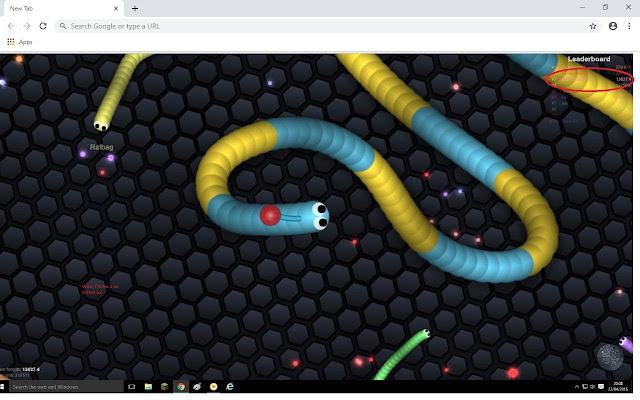640x400 pixels.
Task: Switch to Chrome via its taskbar icon
Action: coord(181,387)
